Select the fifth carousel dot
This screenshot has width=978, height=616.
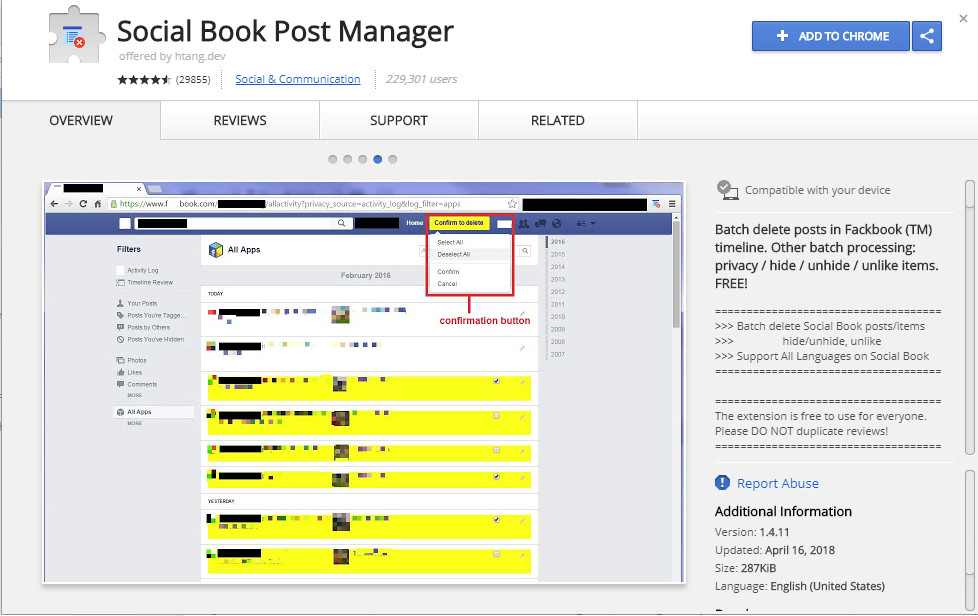click(x=392, y=160)
